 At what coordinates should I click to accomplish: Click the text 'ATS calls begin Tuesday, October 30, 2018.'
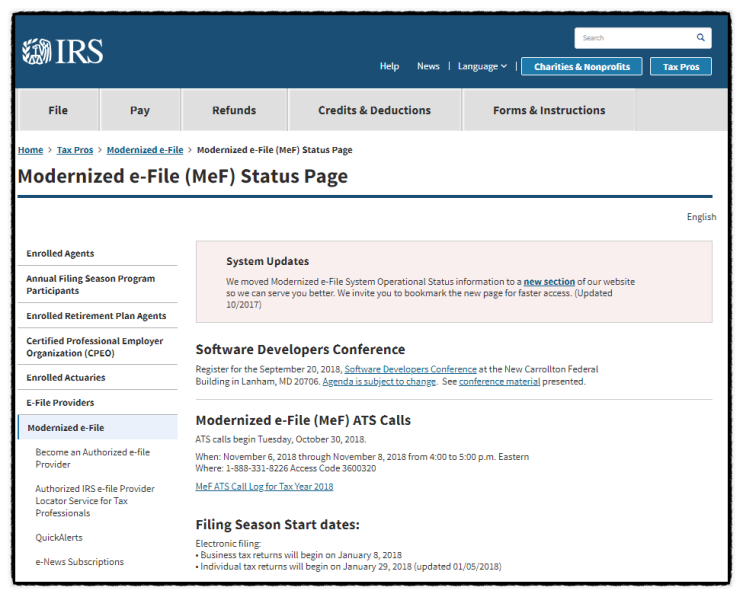(281, 440)
